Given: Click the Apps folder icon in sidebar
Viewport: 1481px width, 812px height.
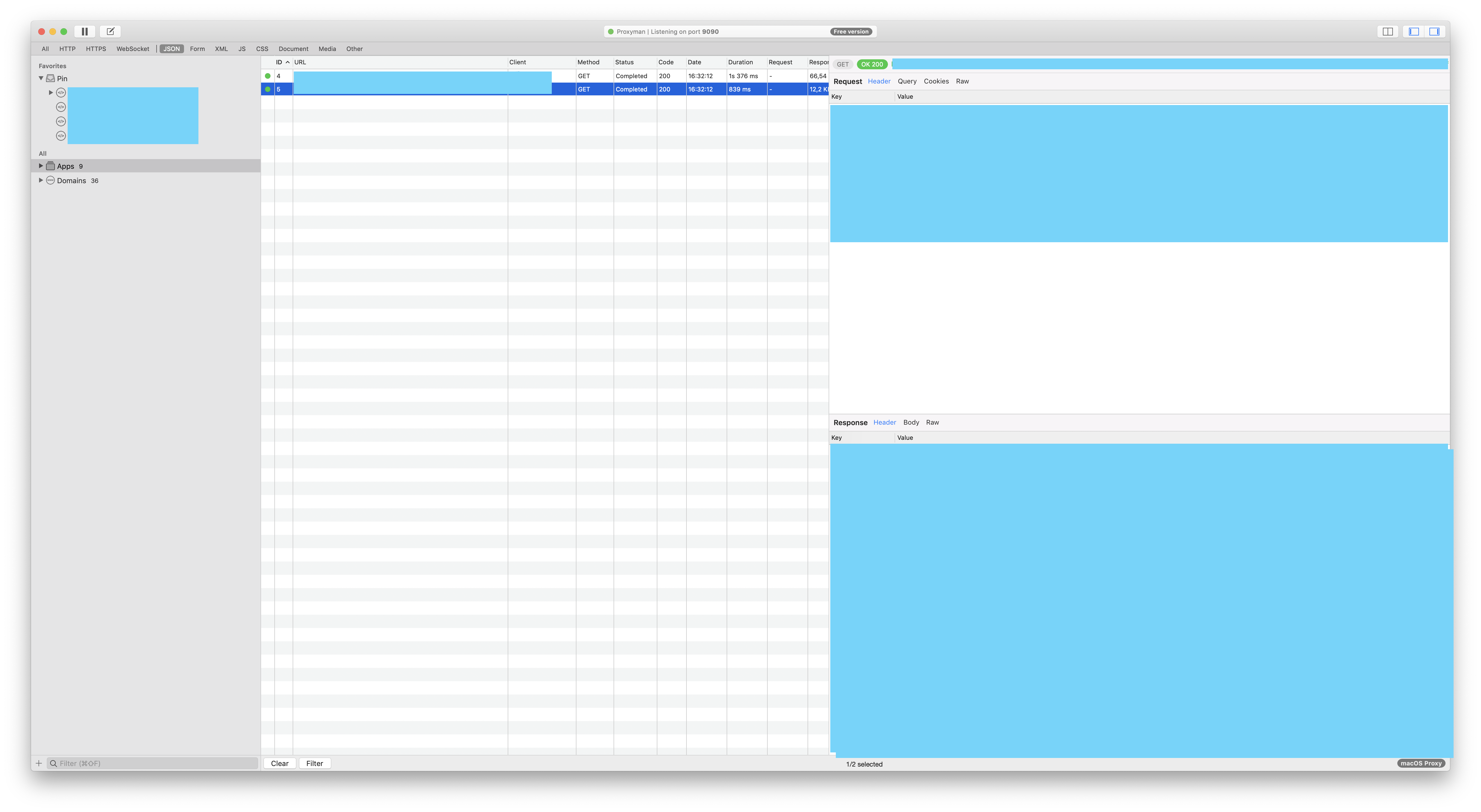Looking at the screenshot, I should [51, 166].
